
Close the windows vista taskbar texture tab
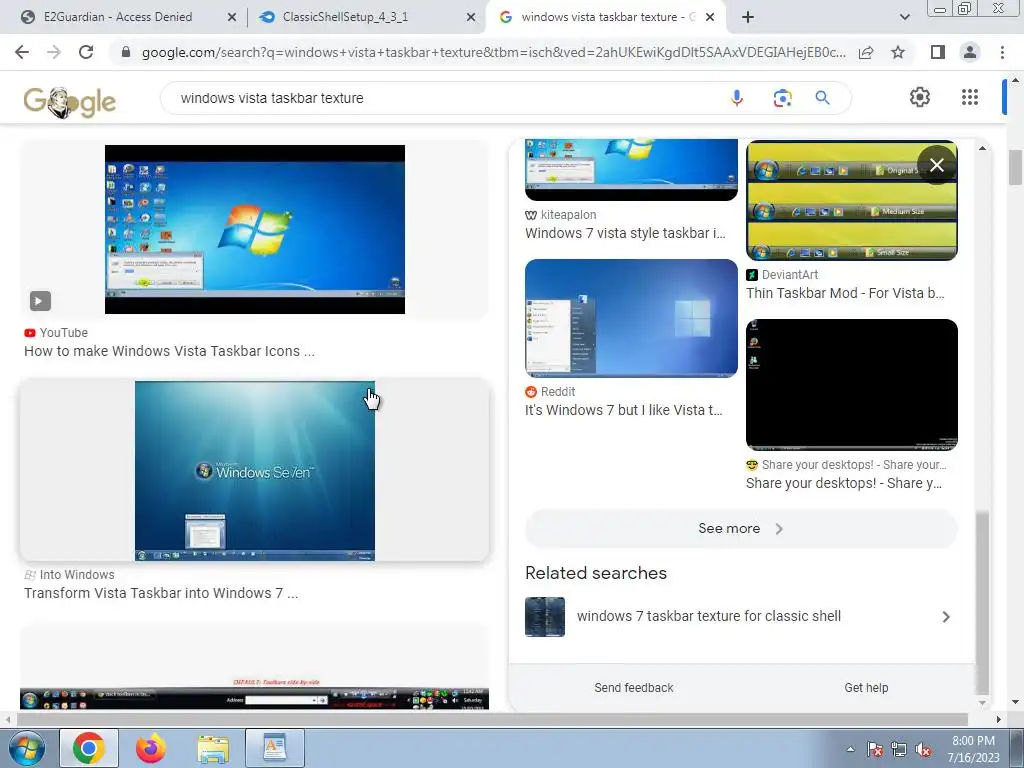711,18
